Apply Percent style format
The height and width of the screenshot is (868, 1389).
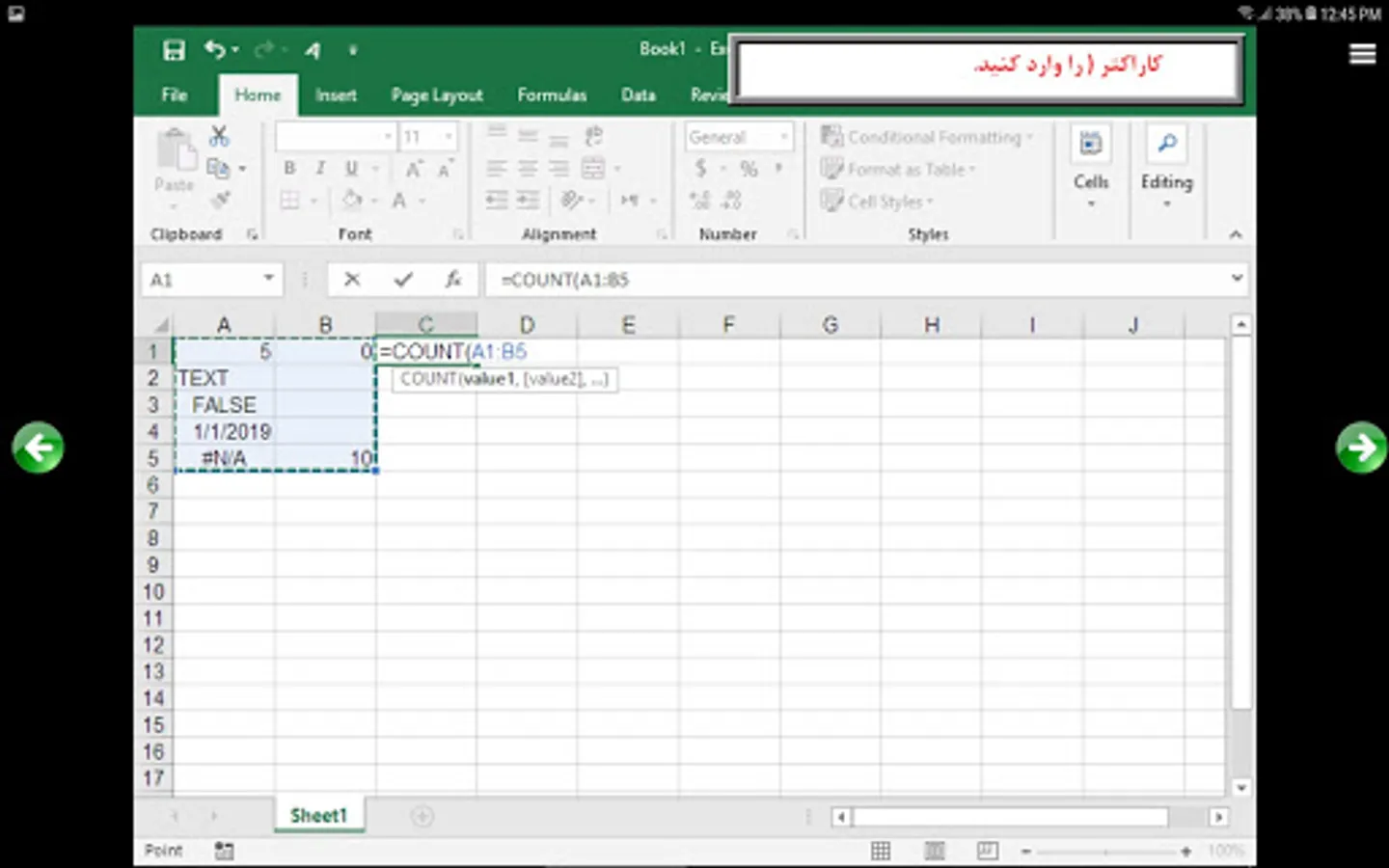click(x=749, y=169)
